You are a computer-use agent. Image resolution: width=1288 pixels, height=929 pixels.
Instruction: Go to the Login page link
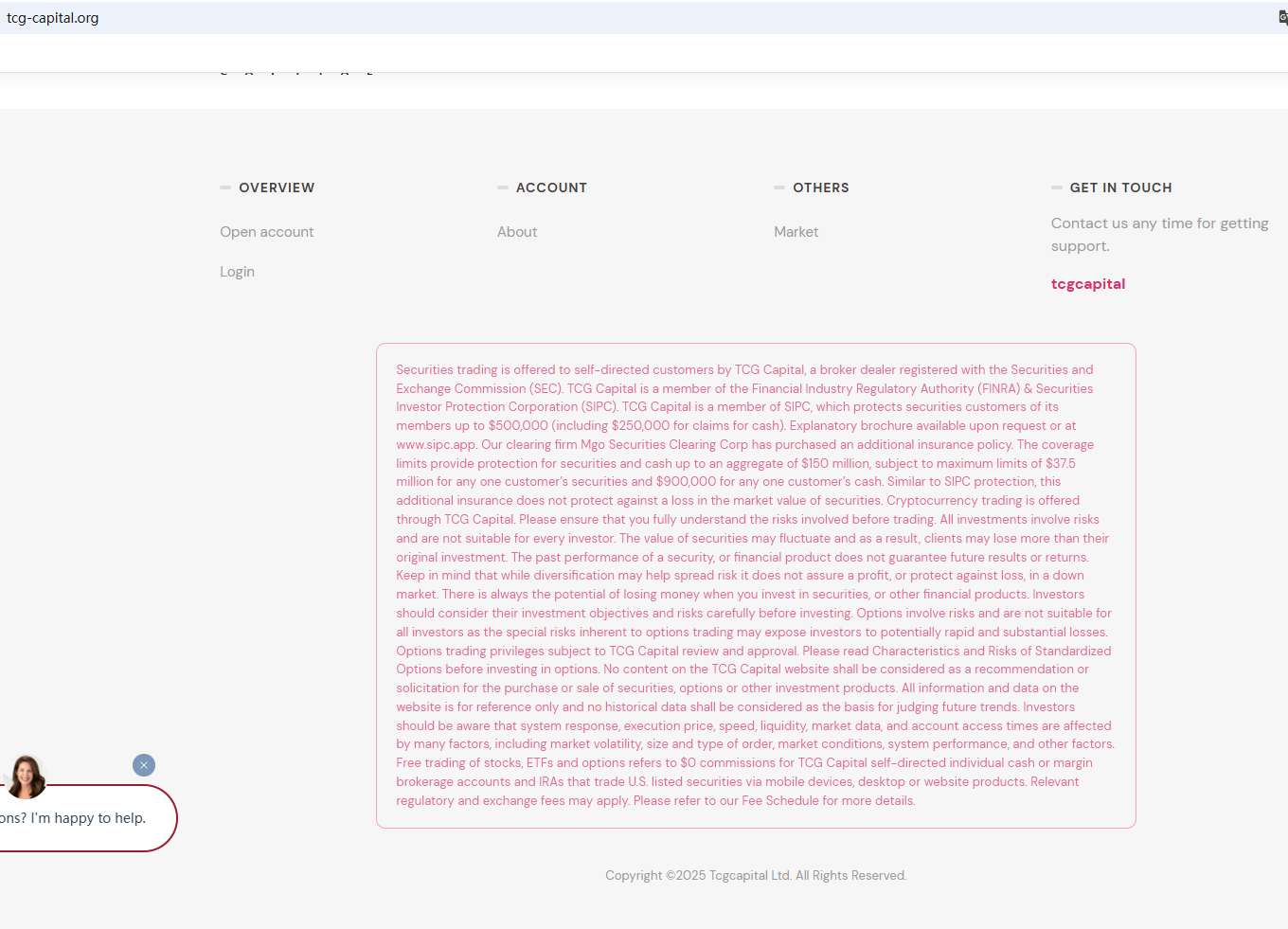(237, 272)
